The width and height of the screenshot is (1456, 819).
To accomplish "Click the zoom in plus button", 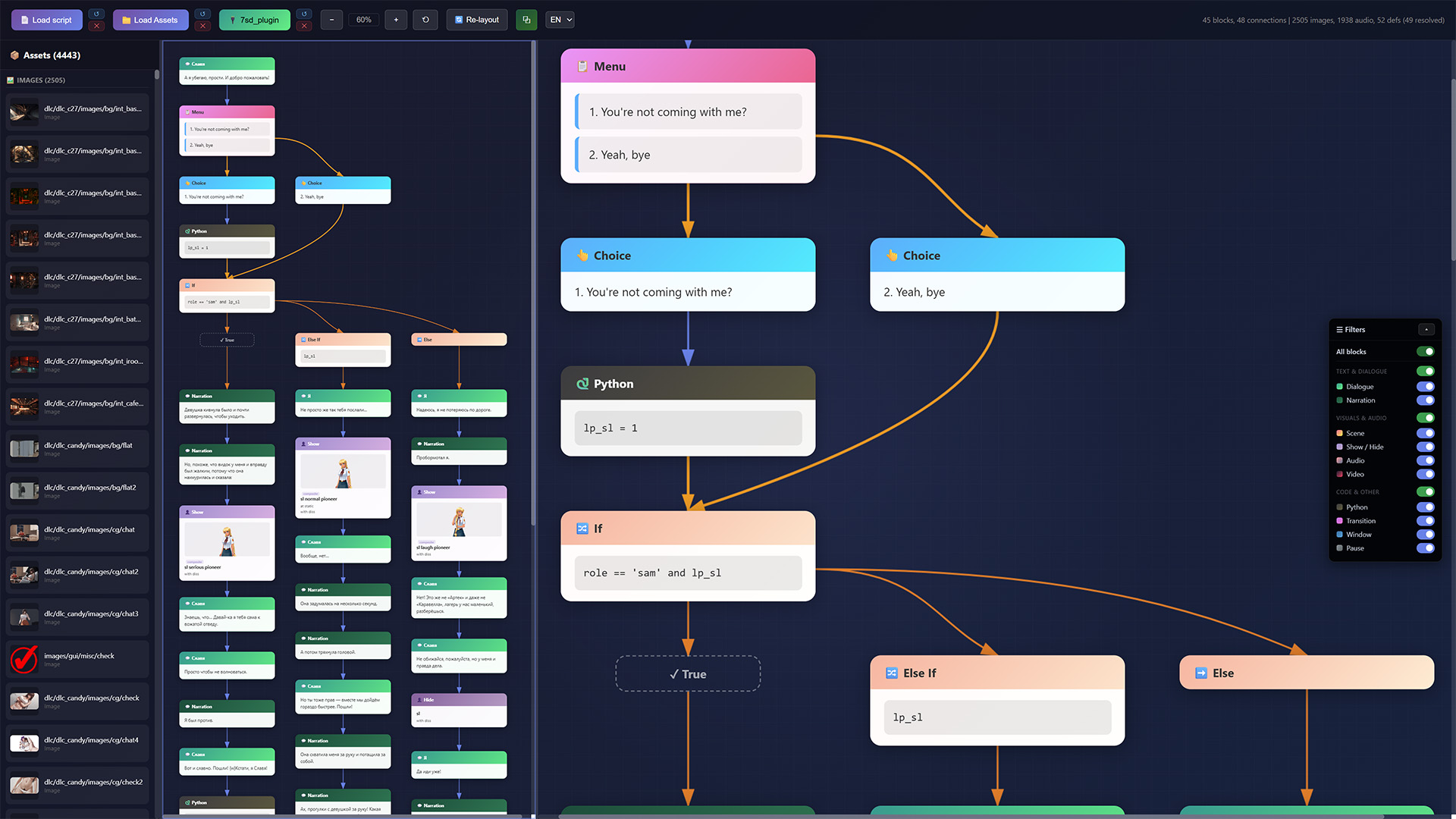I will pos(396,20).
